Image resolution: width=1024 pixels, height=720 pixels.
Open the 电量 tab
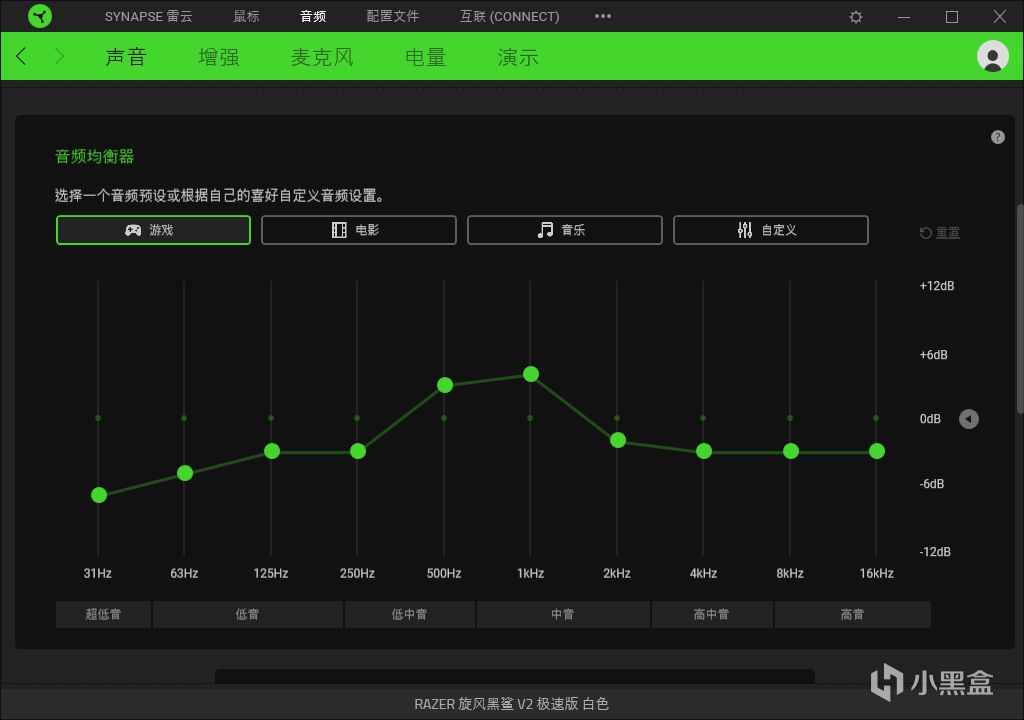coord(424,57)
